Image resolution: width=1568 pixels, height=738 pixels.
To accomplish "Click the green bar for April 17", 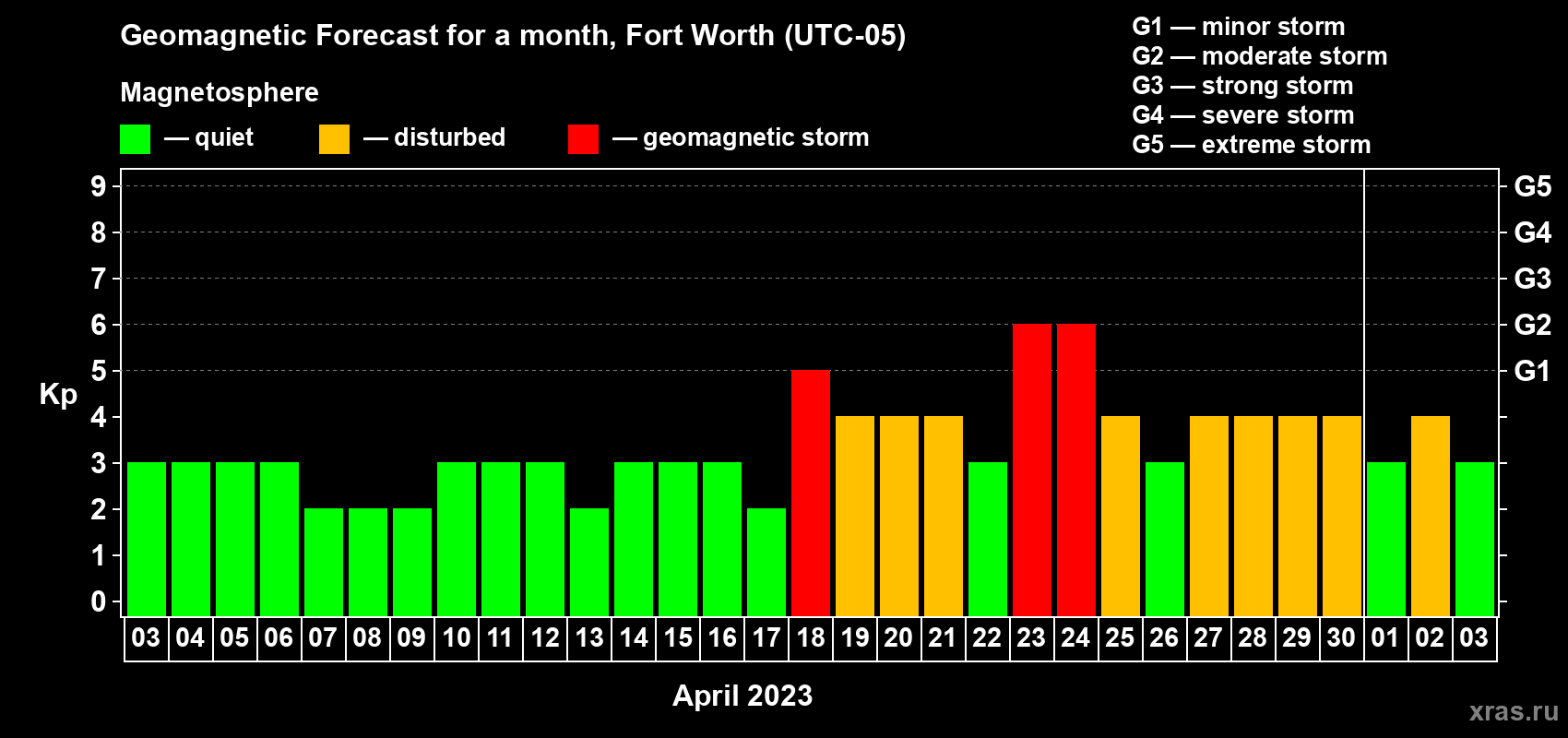I will (766, 563).
